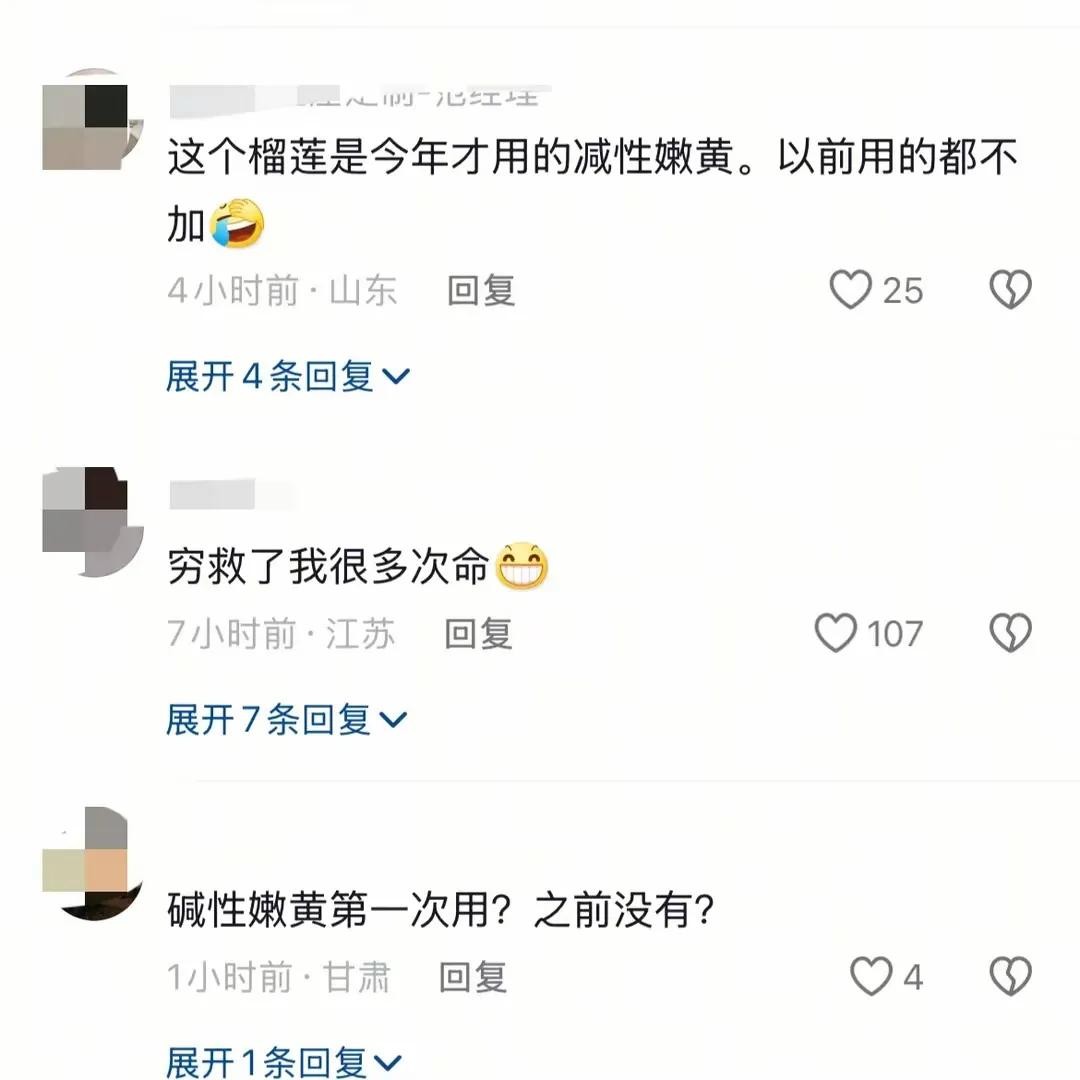The width and height of the screenshot is (1080, 1080).
Task: Reply to the Gansu comment via 回复
Action: point(473,977)
